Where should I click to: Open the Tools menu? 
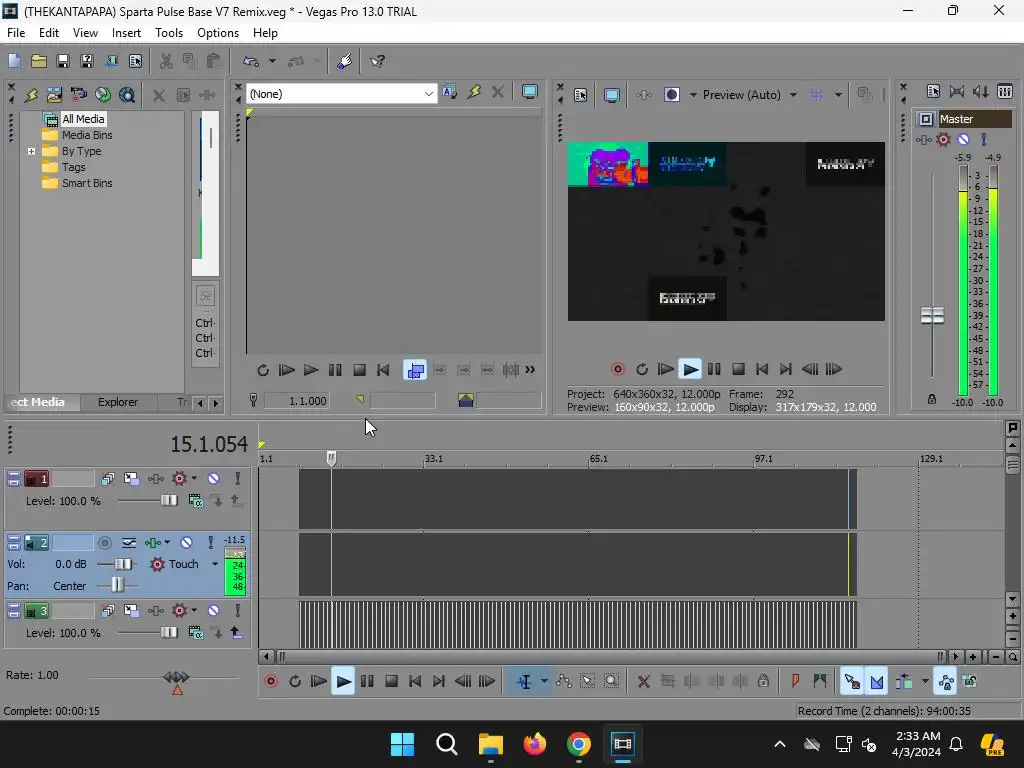[168, 33]
